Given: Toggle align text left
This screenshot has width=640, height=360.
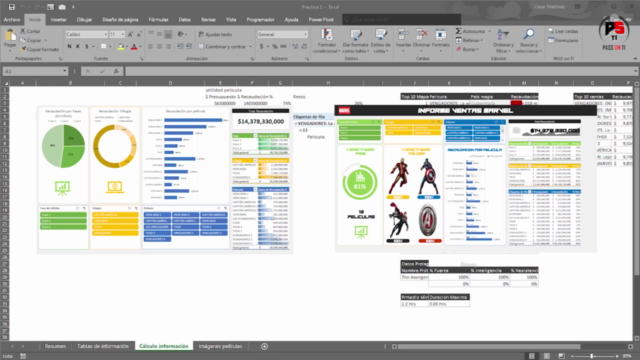Looking at the screenshot, I should tap(151, 47).
